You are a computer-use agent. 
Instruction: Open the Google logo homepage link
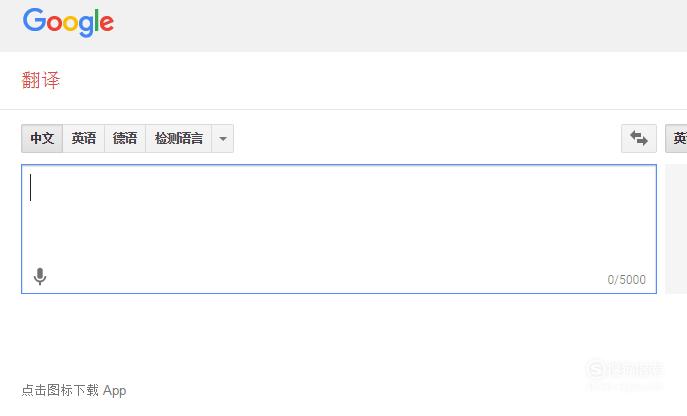click(x=68, y=22)
